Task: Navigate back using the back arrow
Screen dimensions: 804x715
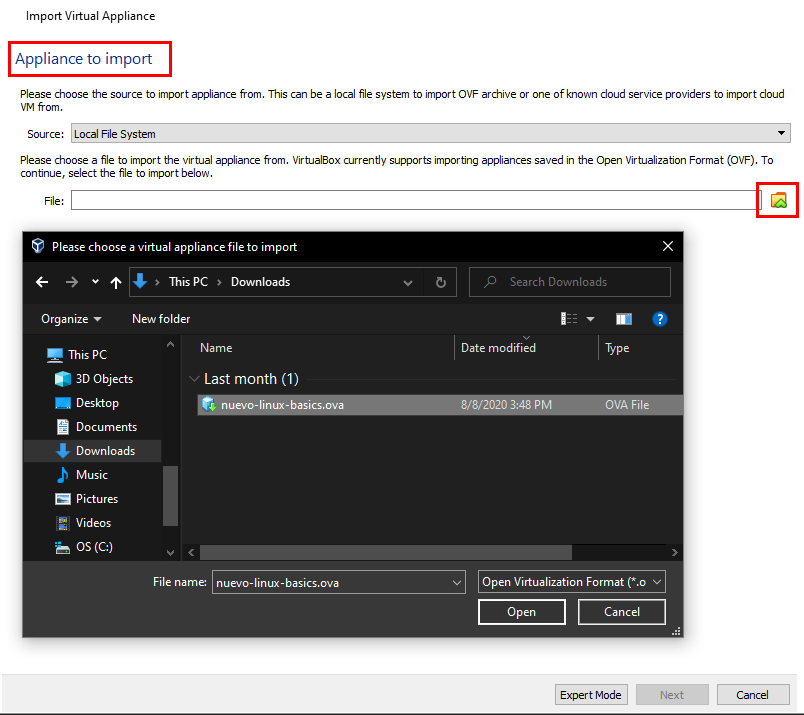Action: click(41, 281)
